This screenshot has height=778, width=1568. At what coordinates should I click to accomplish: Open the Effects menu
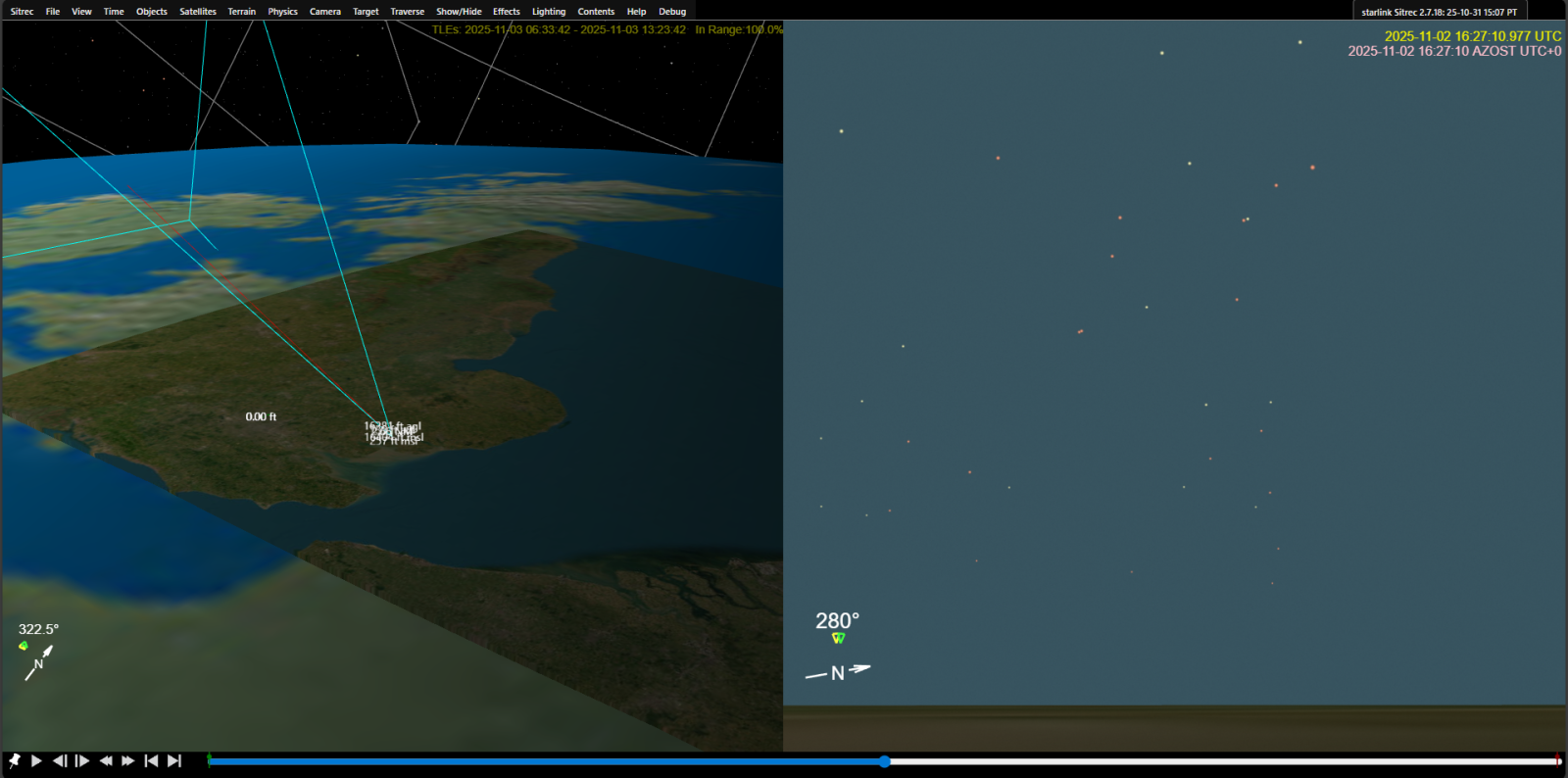coord(506,12)
